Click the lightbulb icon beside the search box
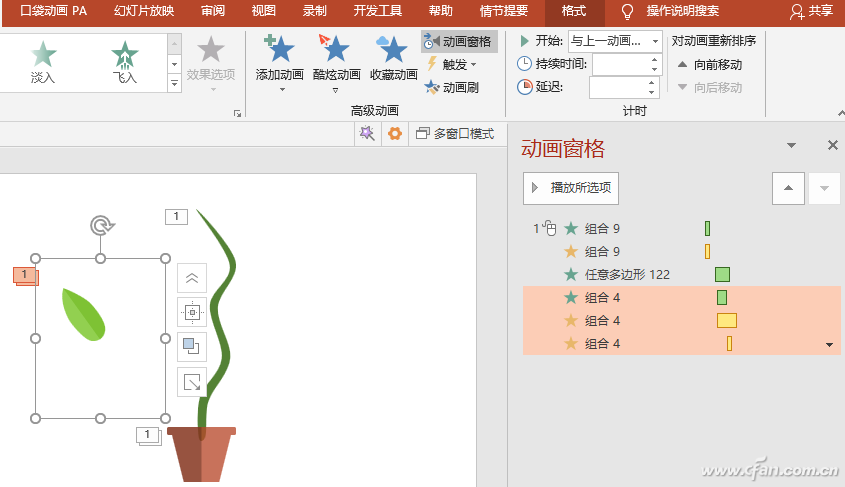The image size is (845, 487). tap(627, 11)
